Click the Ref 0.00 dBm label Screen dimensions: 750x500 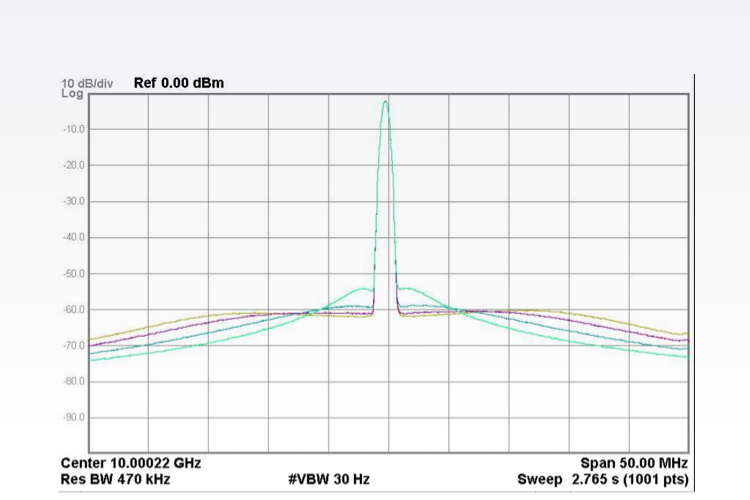click(x=178, y=83)
